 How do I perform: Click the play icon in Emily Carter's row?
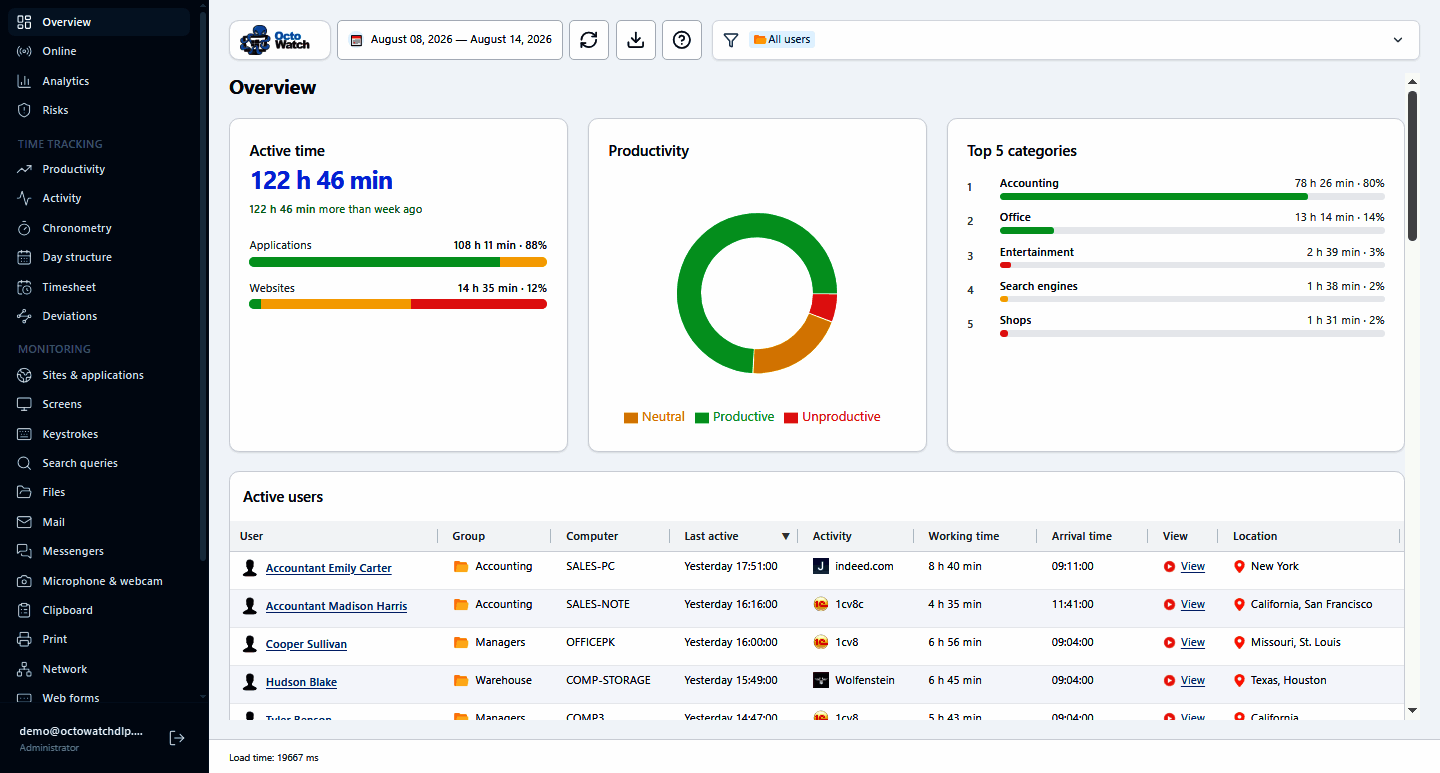(x=1169, y=566)
